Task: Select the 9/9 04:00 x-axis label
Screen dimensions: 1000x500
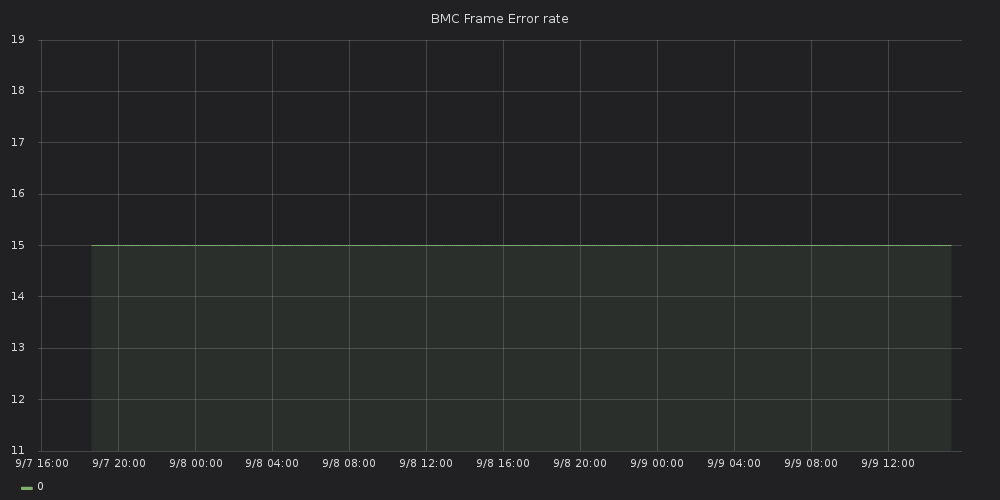Action: pos(734,464)
